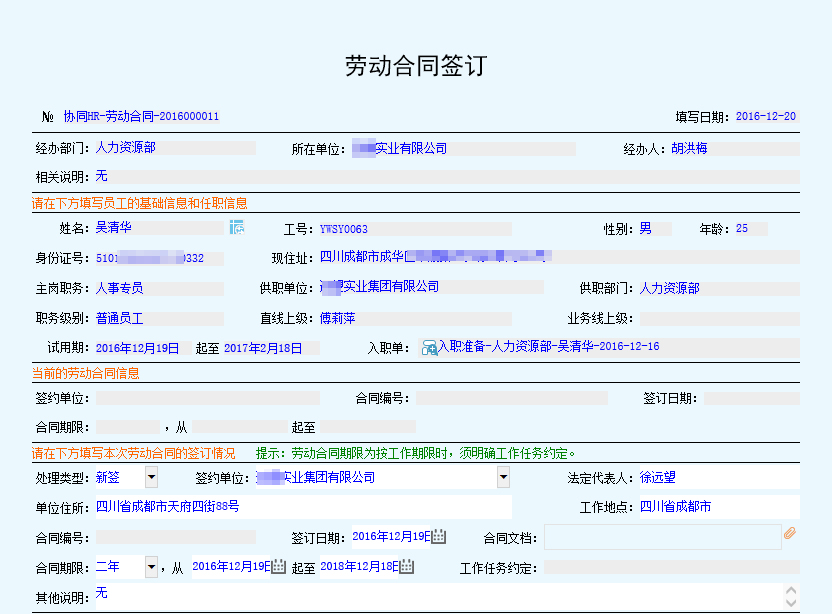Viewport: 832px width, 614px height.
Task: Click the empty 合同编号 field beside 签约单位
Action: click(512, 398)
